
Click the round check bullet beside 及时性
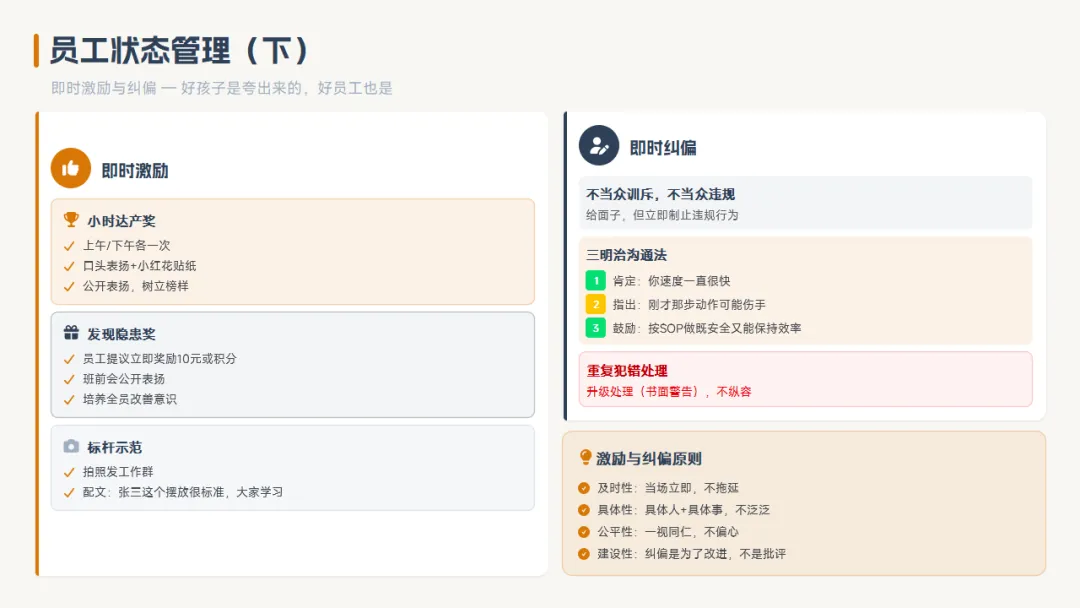[x=584, y=488]
